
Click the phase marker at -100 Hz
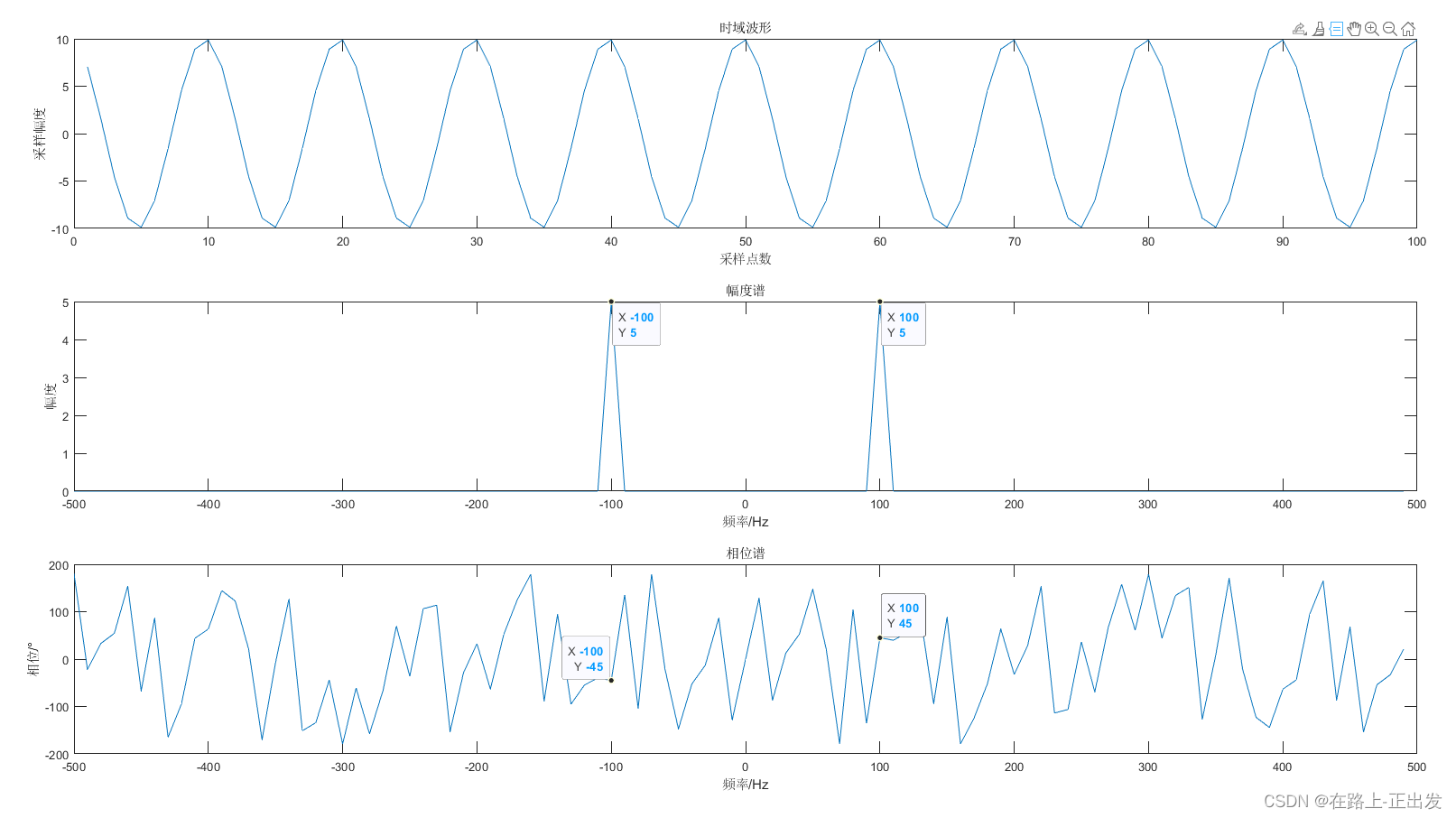pos(611,681)
